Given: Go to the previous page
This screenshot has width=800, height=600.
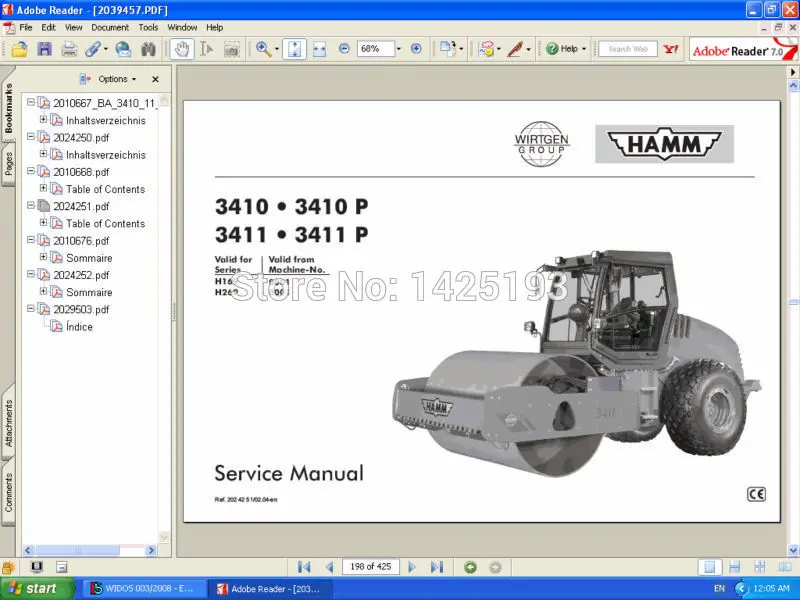Looking at the screenshot, I should tap(330, 567).
